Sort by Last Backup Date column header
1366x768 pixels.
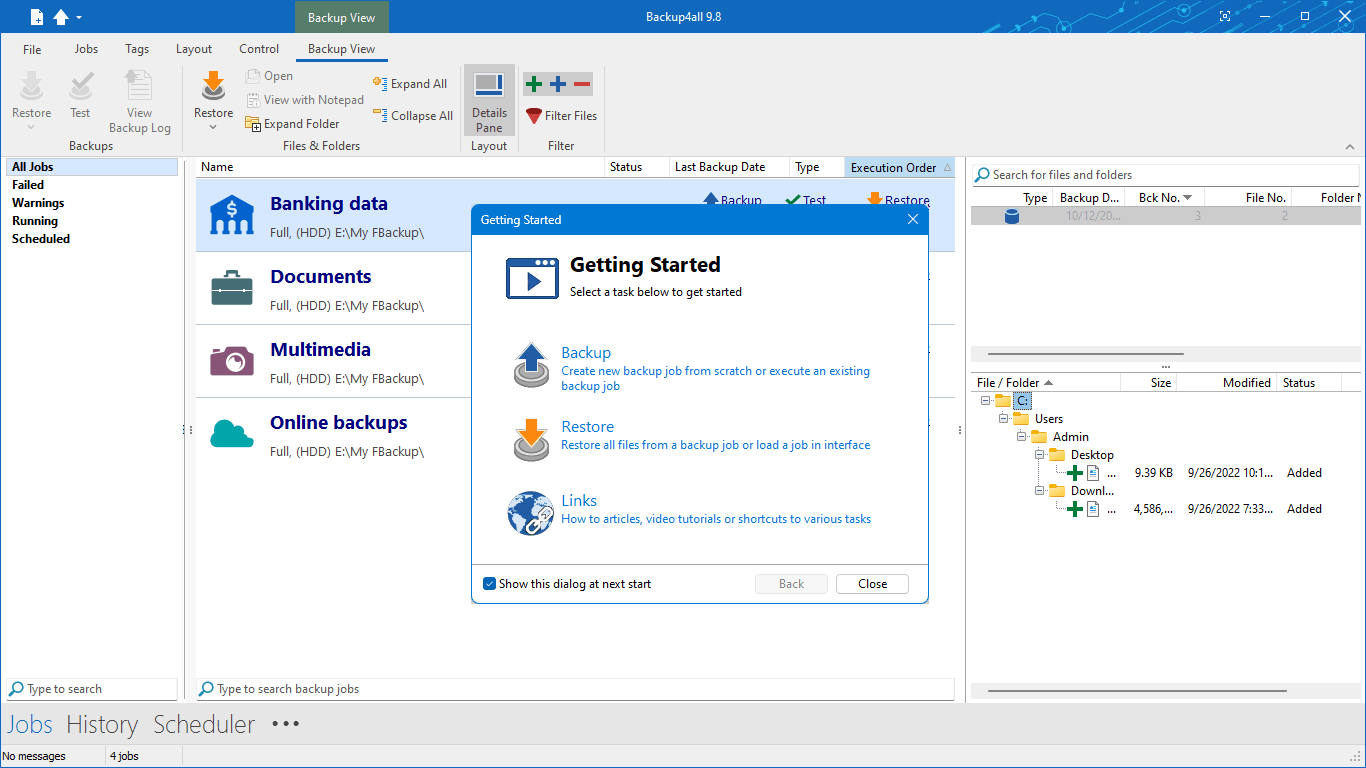[728, 167]
